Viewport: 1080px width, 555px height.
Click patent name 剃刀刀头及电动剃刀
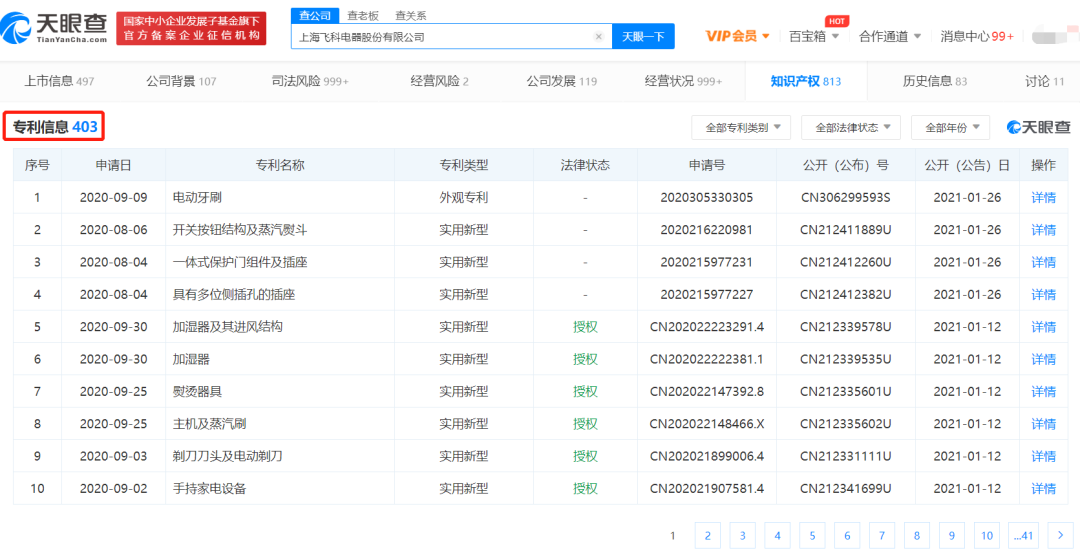pos(227,457)
